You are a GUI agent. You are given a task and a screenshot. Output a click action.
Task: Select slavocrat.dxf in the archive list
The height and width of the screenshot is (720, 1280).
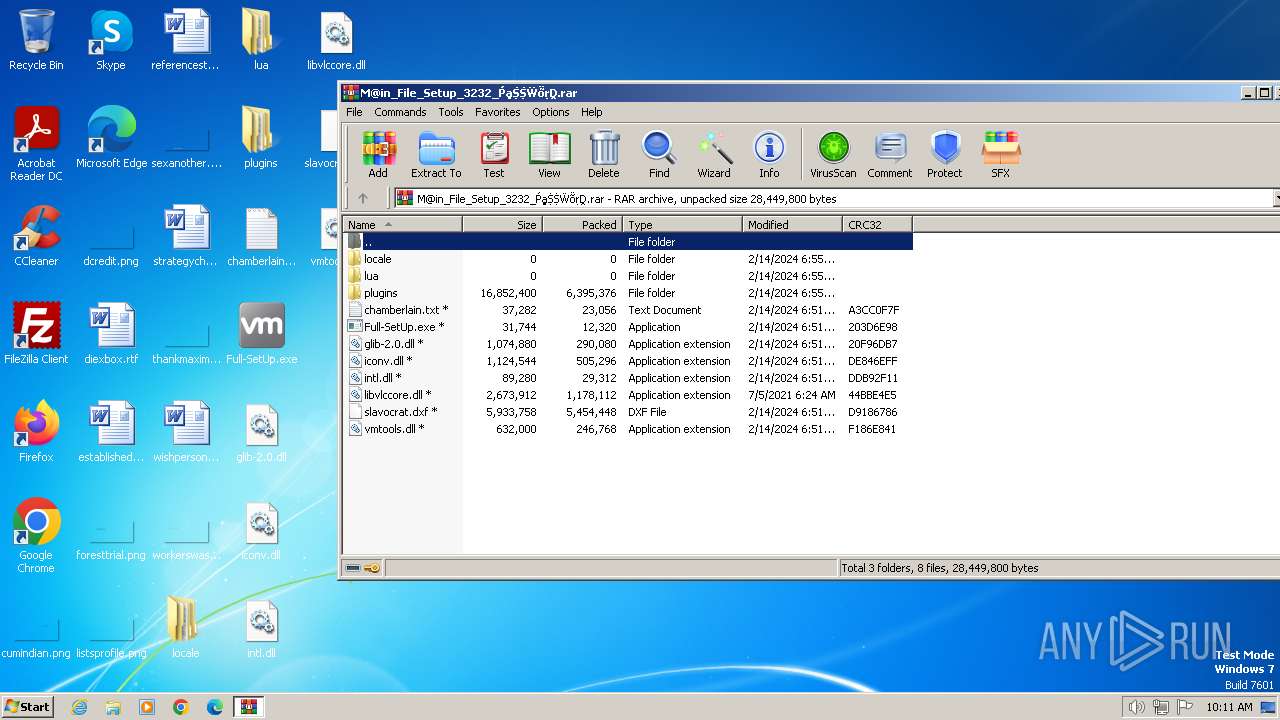[x=627, y=412]
